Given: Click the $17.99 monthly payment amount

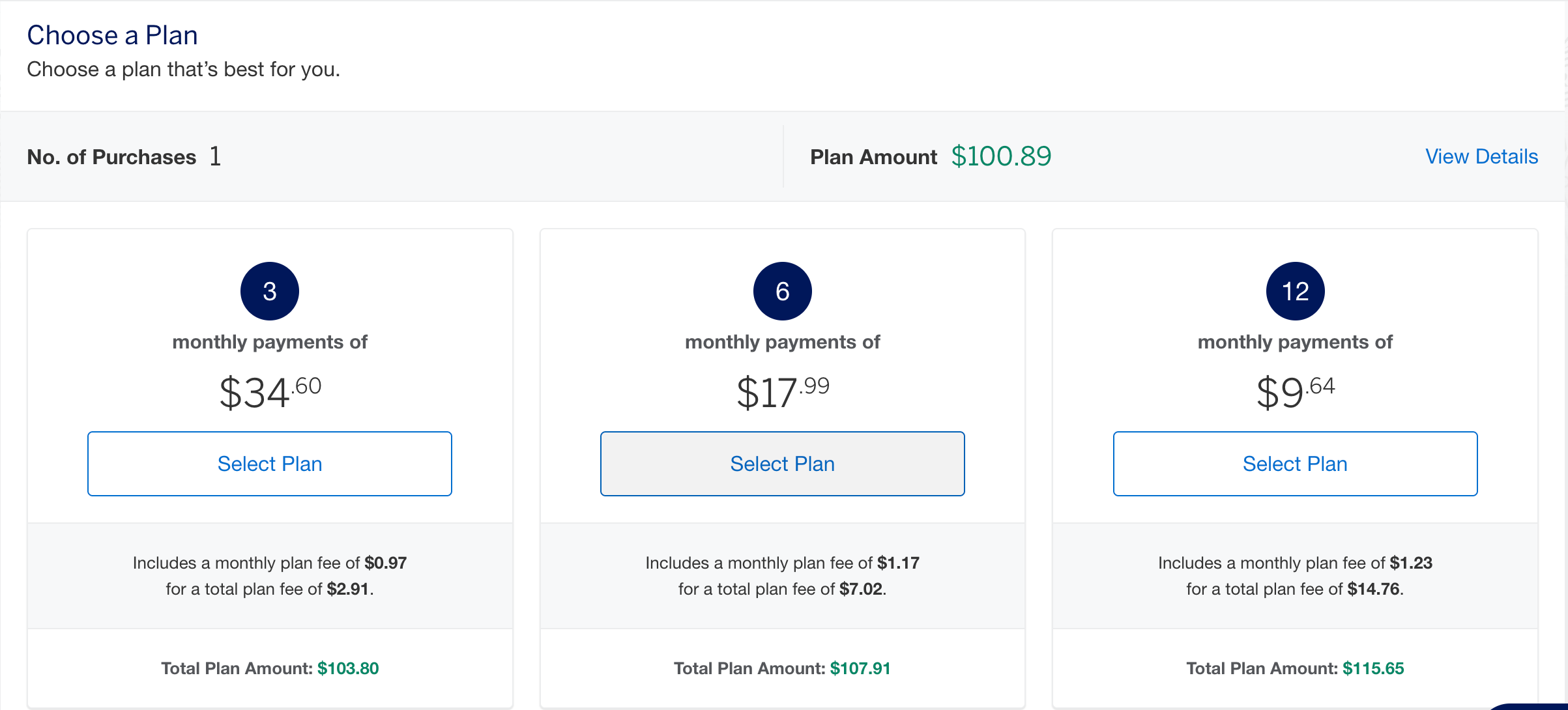Looking at the screenshot, I should tap(782, 391).
